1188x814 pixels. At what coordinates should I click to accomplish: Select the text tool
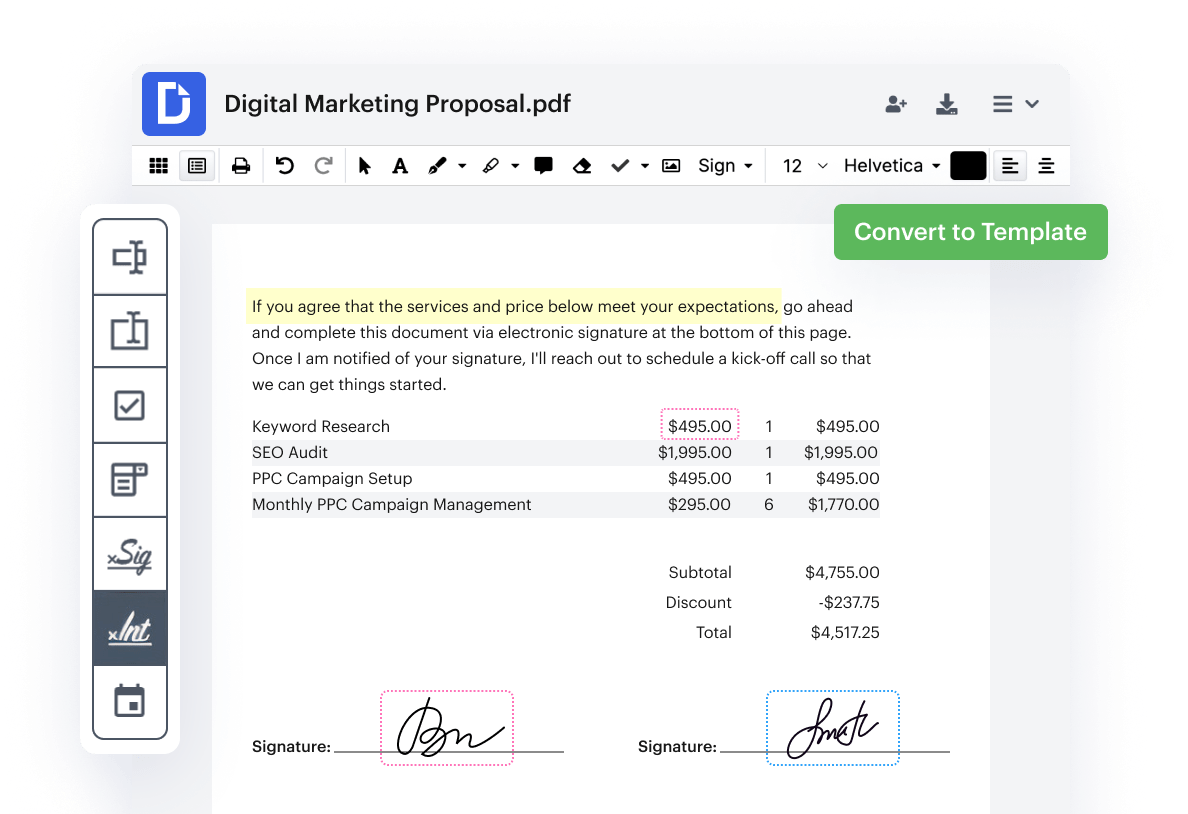400,166
